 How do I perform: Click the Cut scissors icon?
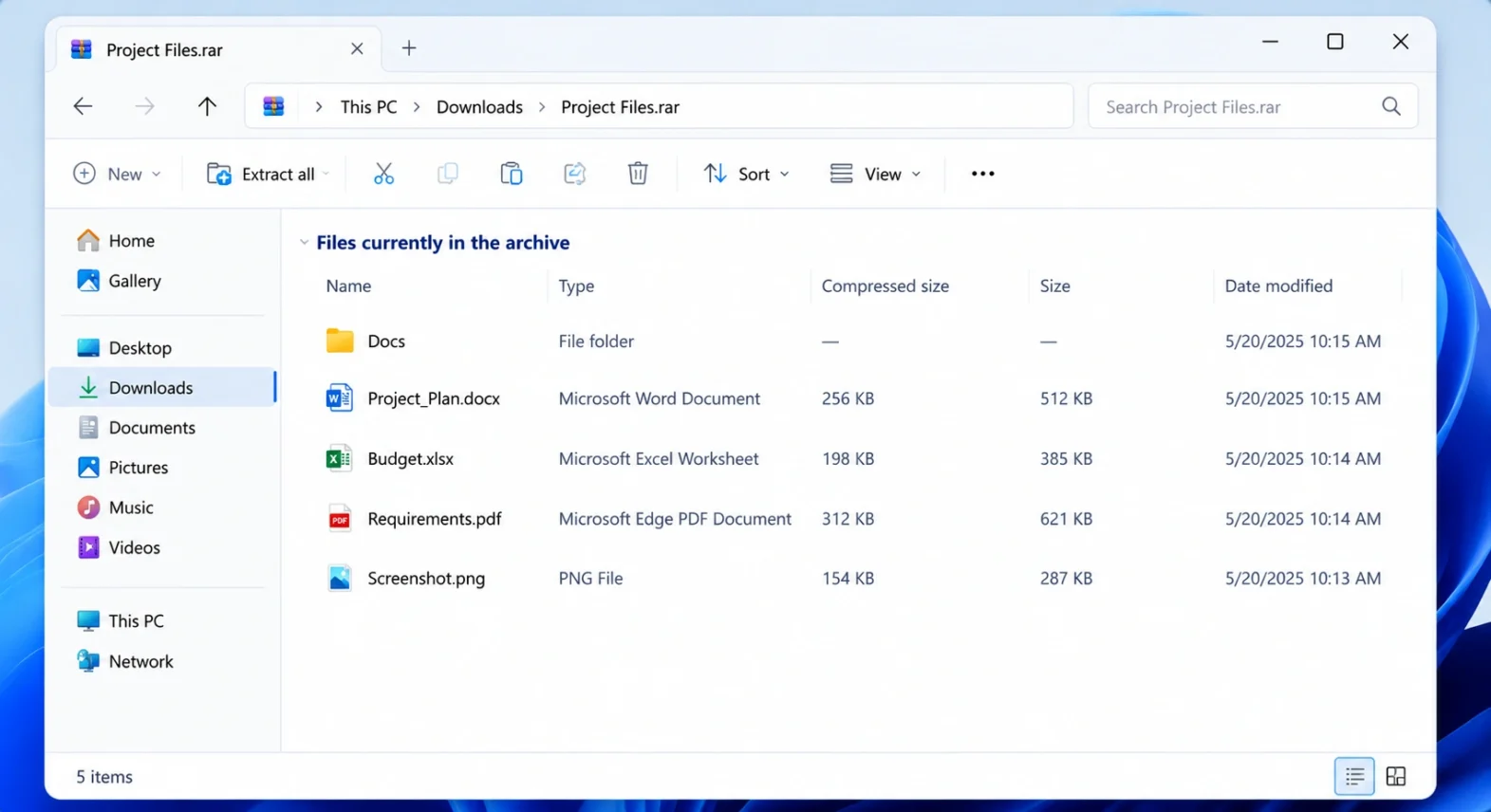click(x=383, y=174)
